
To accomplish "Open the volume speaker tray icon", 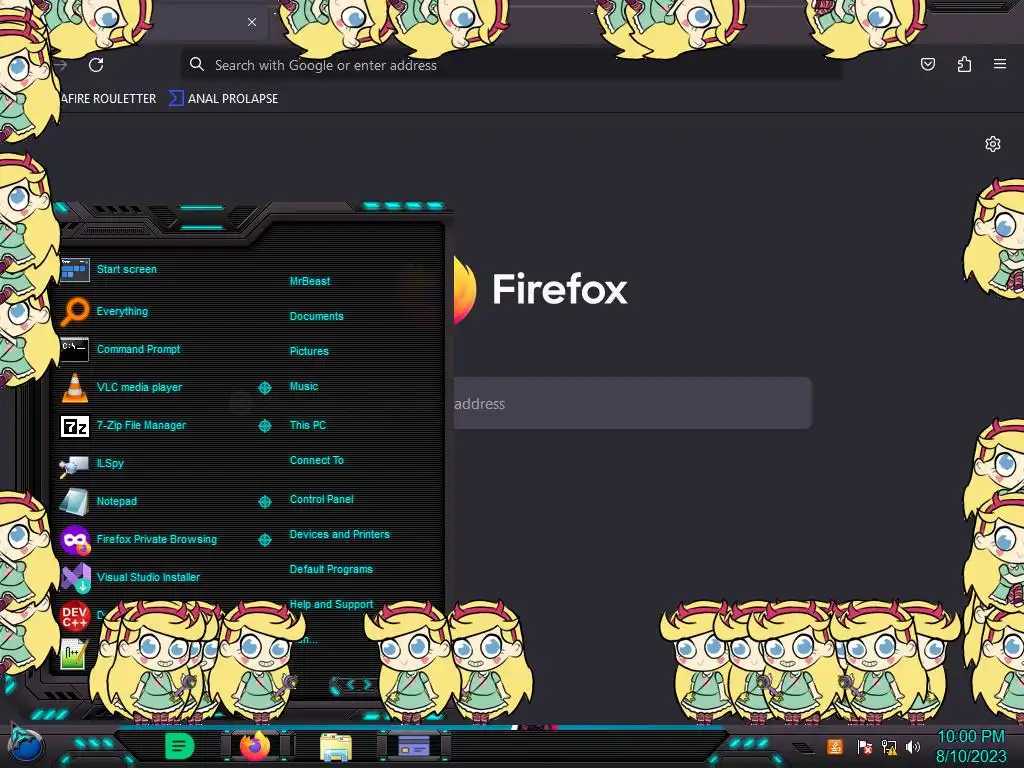I will [913, 746].
